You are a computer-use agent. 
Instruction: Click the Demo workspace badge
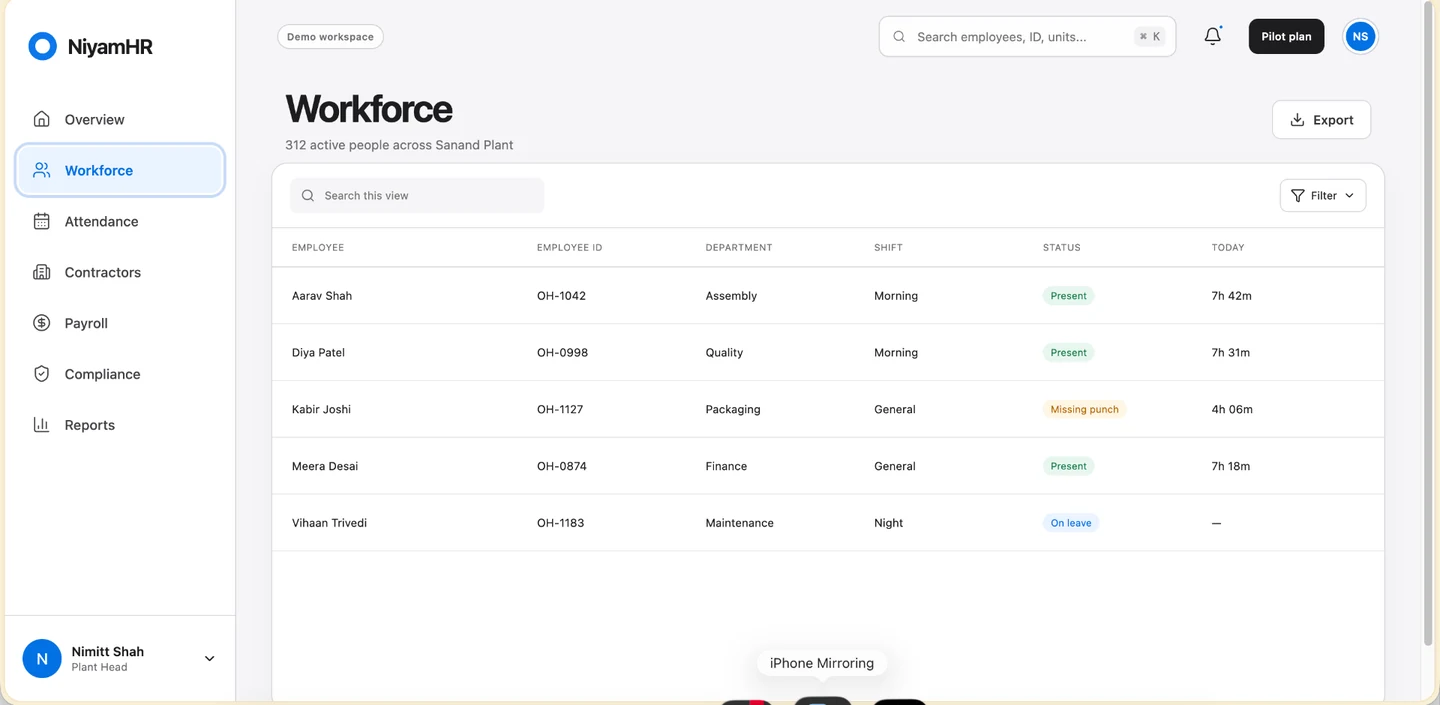coord(330,37)
